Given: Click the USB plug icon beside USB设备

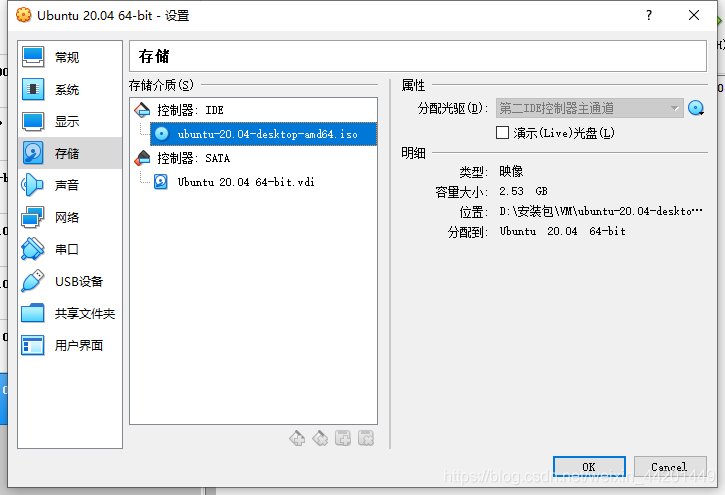Looking at the screenshot, I should pos(32,281).
